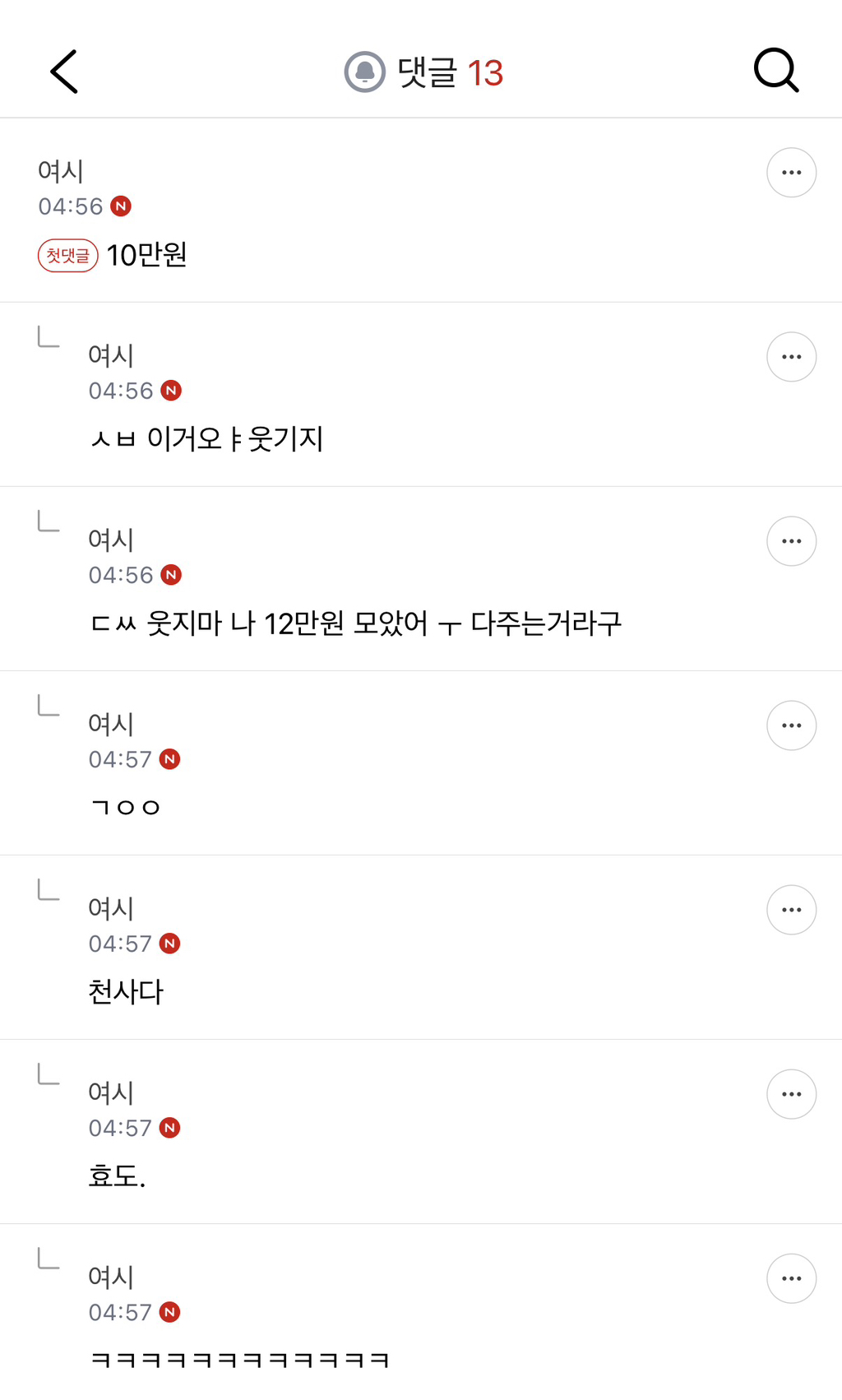Open more options for the ㄱㅇㅇ reply
The height and width of the screenshot is (1400, 842).
pyautogui.click(x=791, y=725)
